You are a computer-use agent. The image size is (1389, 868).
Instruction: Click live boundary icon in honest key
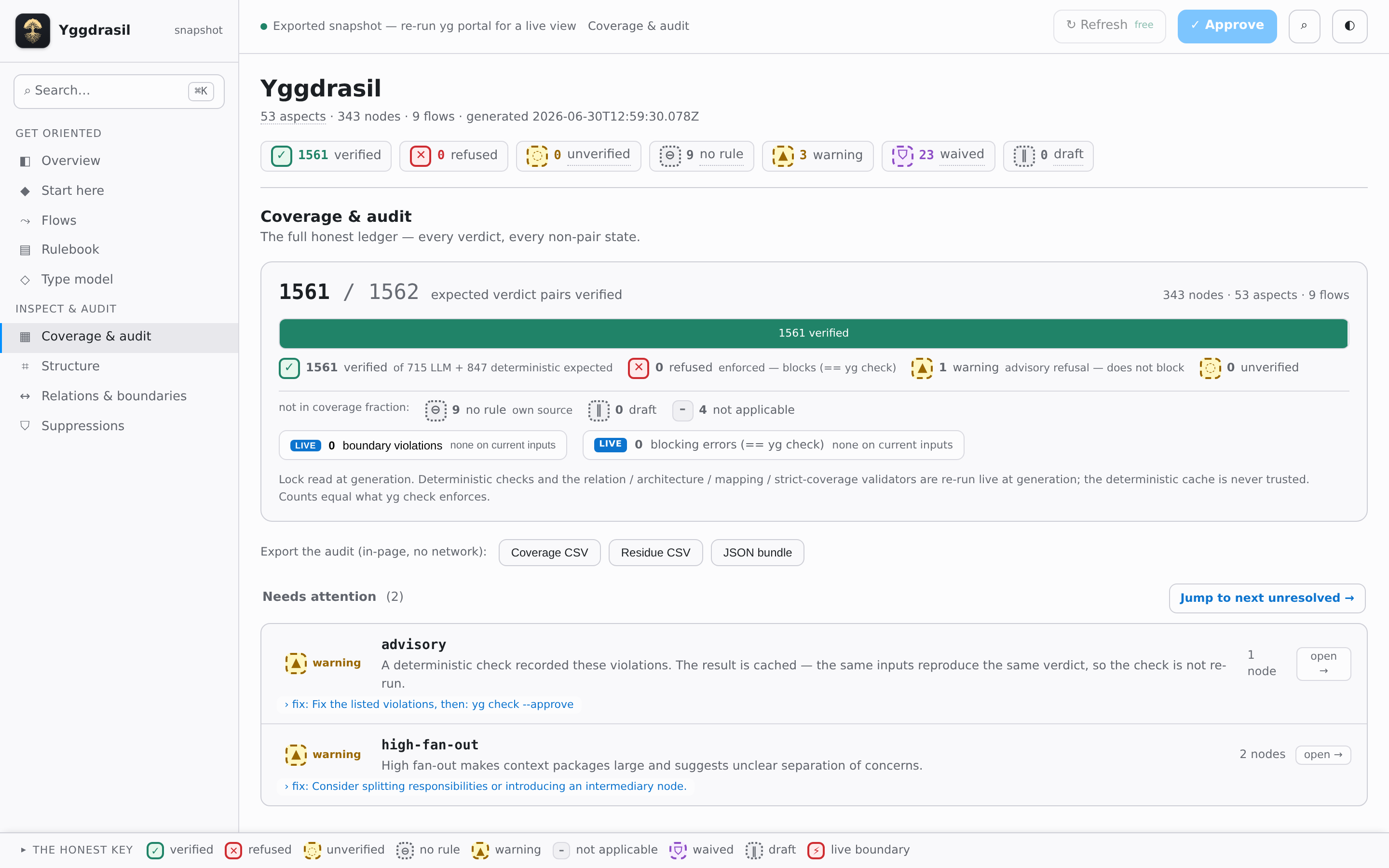[816, 850]
